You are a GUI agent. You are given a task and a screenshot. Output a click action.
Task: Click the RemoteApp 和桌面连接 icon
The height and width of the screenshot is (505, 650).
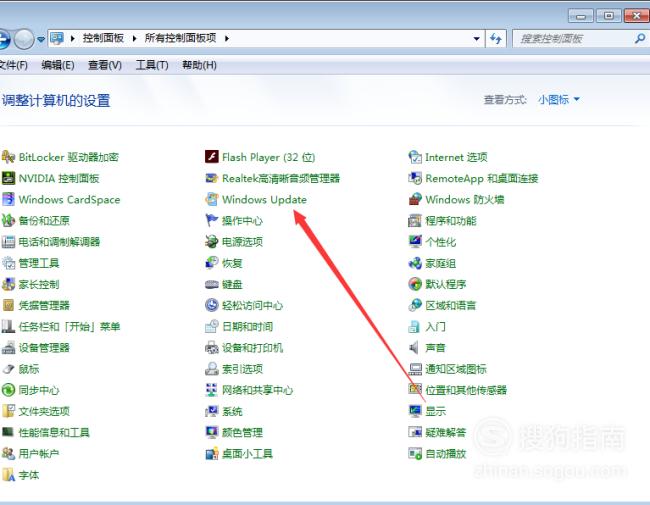(x=415, y=178)
